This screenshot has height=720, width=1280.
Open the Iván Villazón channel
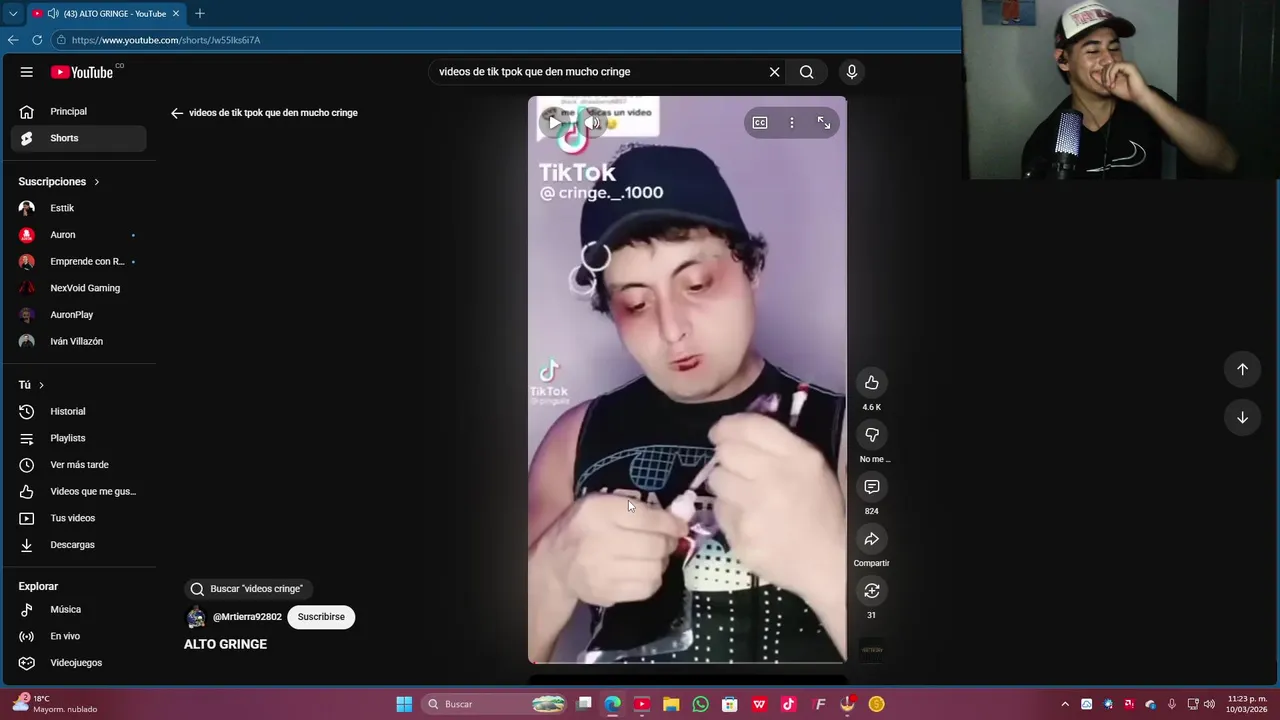click(78, 341)
